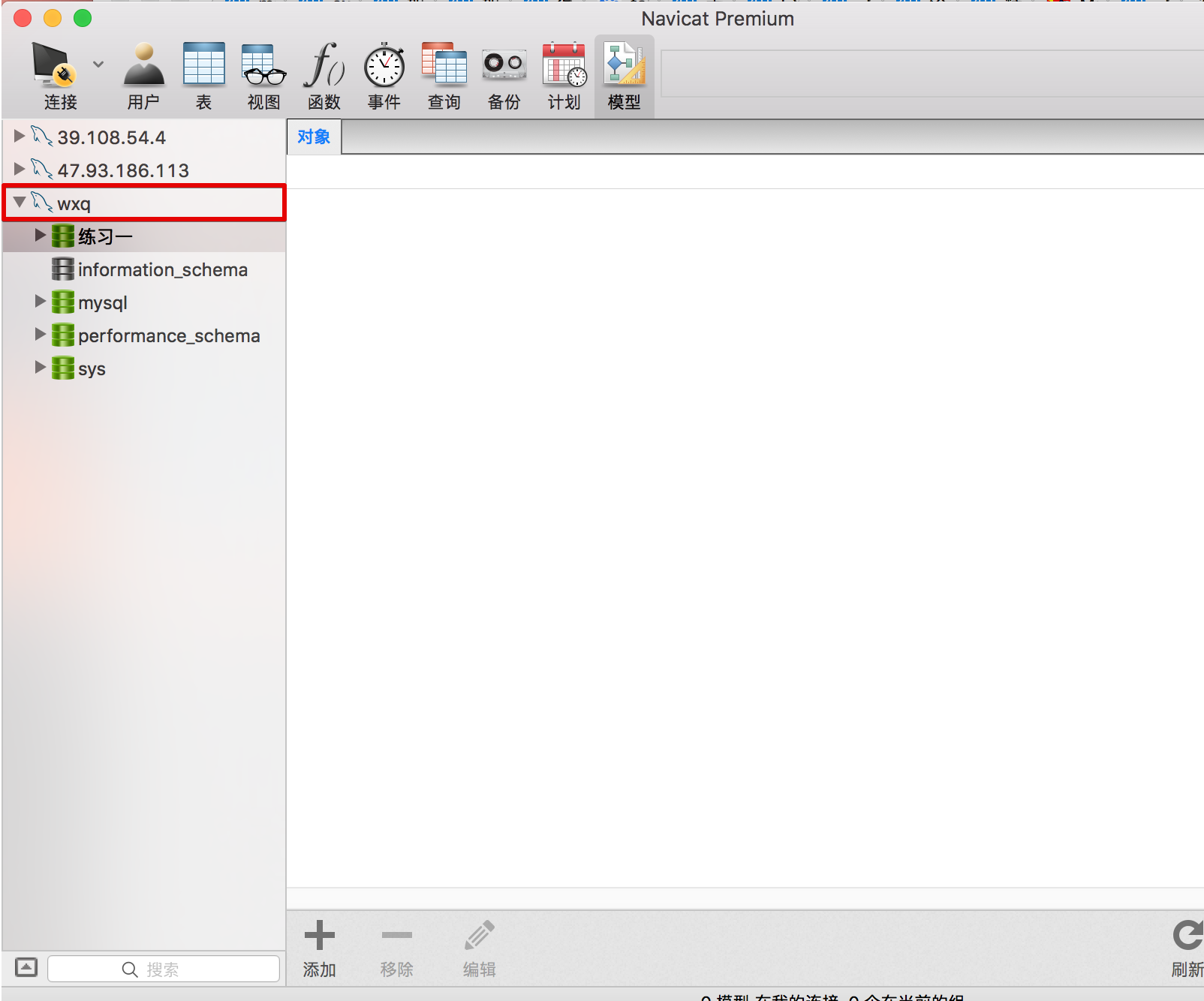Screen dimensions: 1204x1001
Task: Click the 移除 remove button
Action: point(396,948)
